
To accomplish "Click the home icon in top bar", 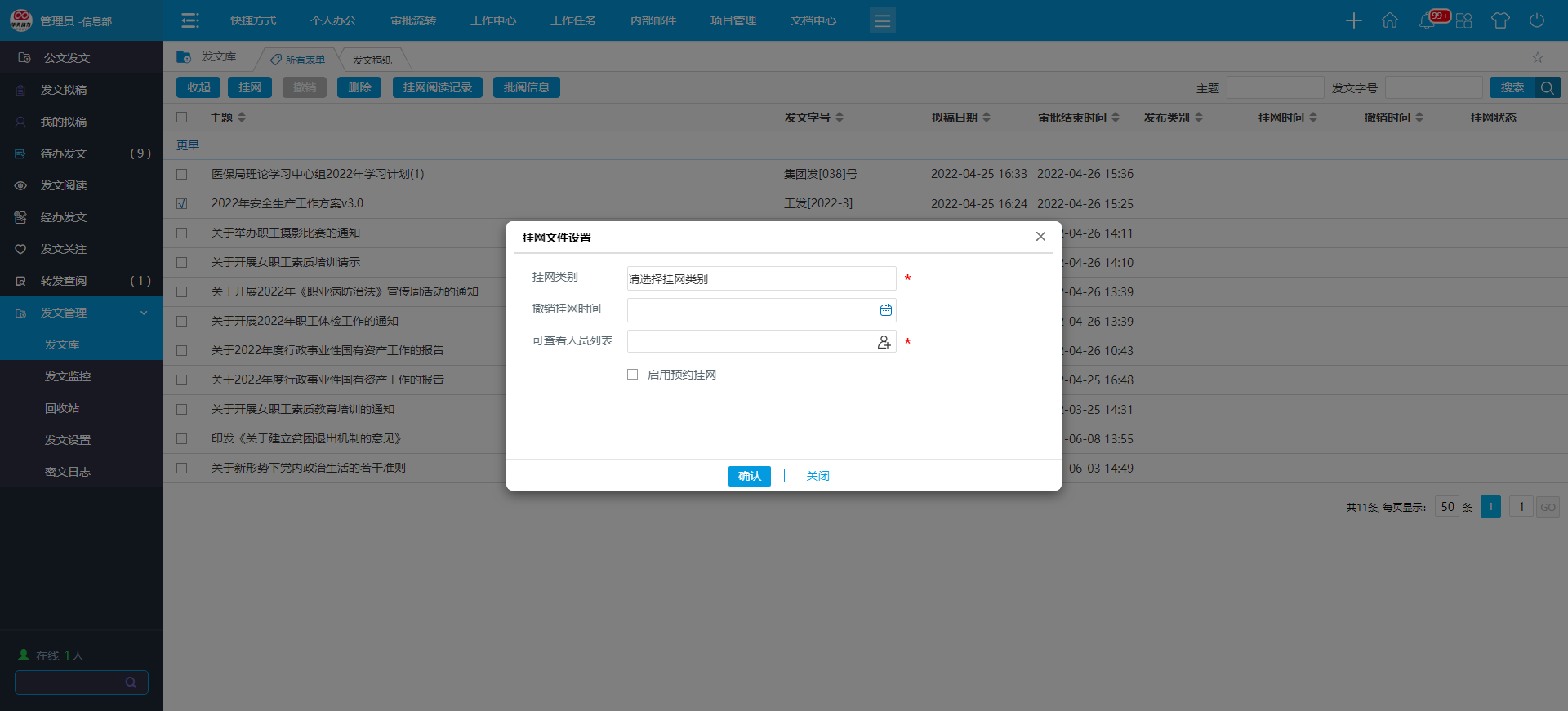I will 1390,20.
